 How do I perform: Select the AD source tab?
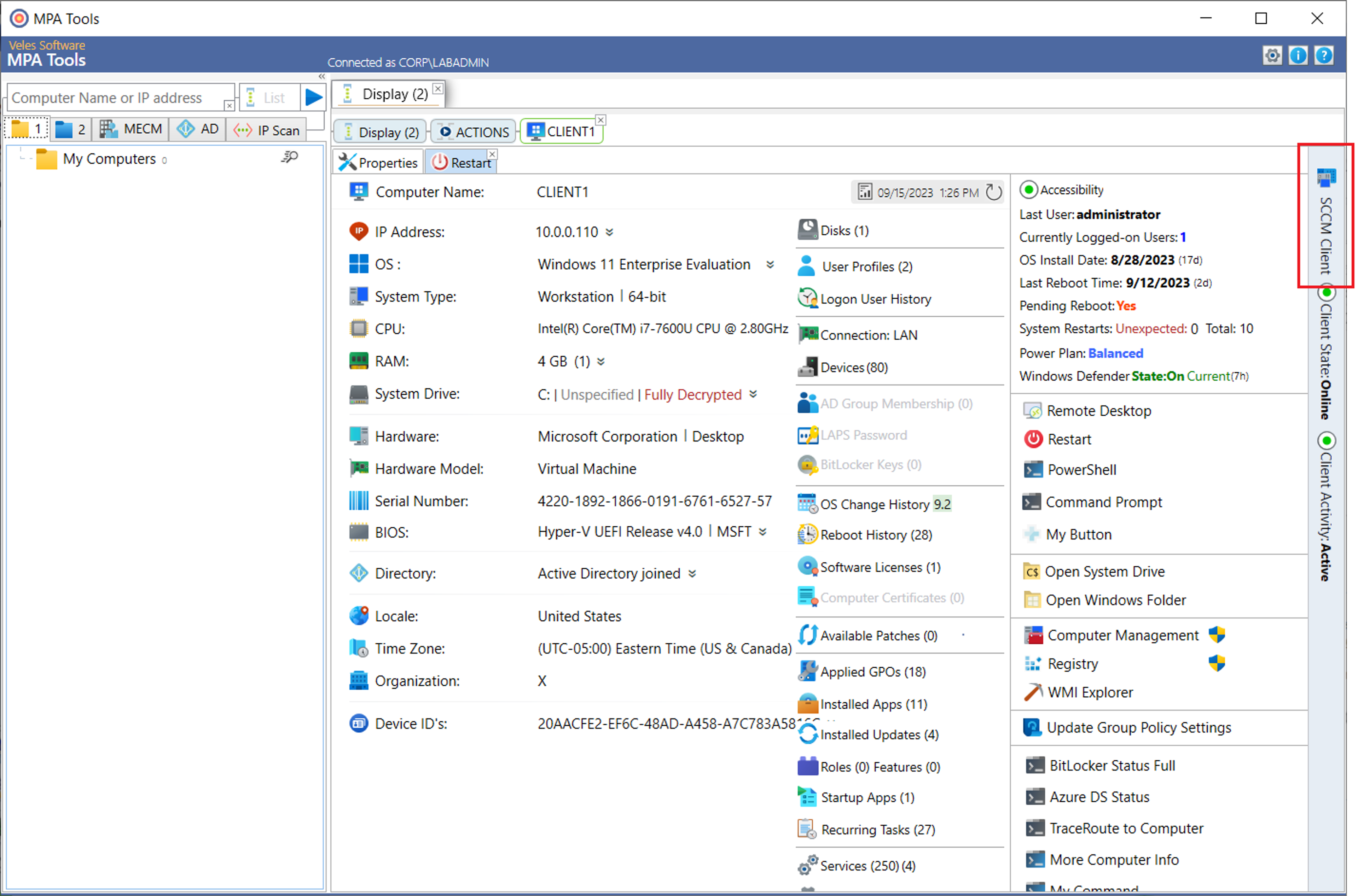click(197, 129)
